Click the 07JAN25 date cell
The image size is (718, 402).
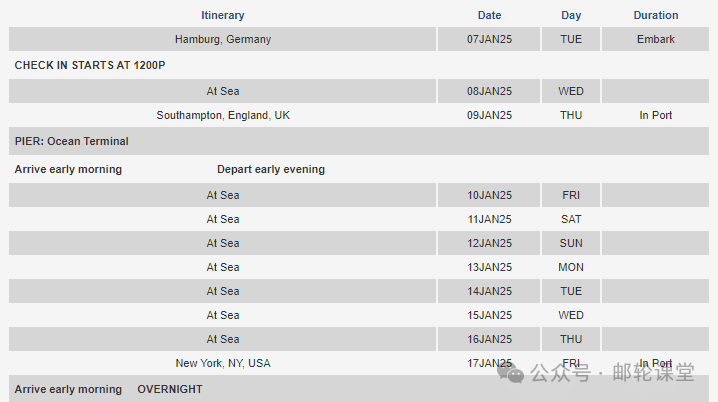click(489, 39)
